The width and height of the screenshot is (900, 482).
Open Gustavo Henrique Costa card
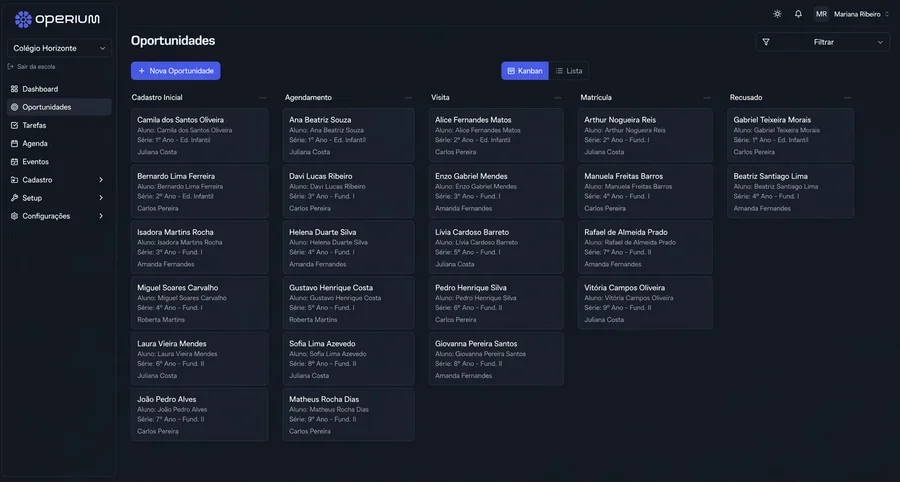tap(348, 303)
